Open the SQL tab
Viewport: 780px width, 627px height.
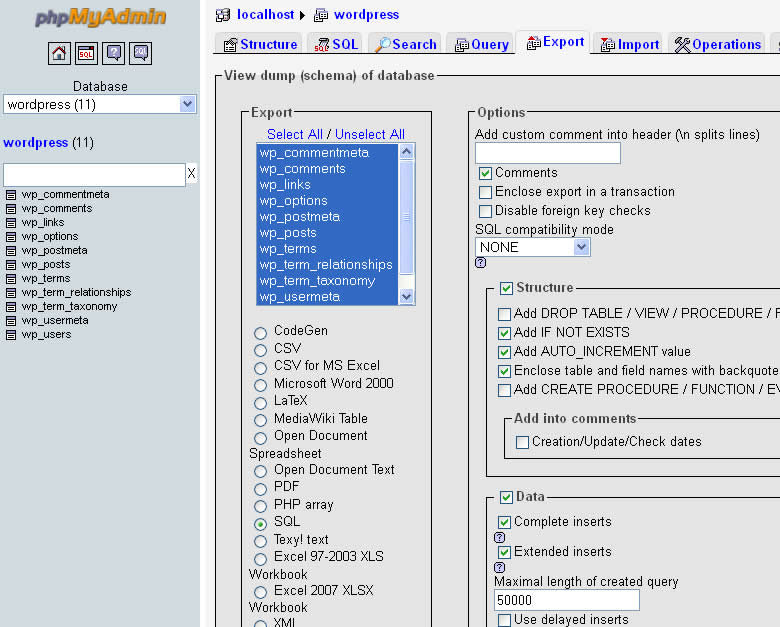[336, 44]
